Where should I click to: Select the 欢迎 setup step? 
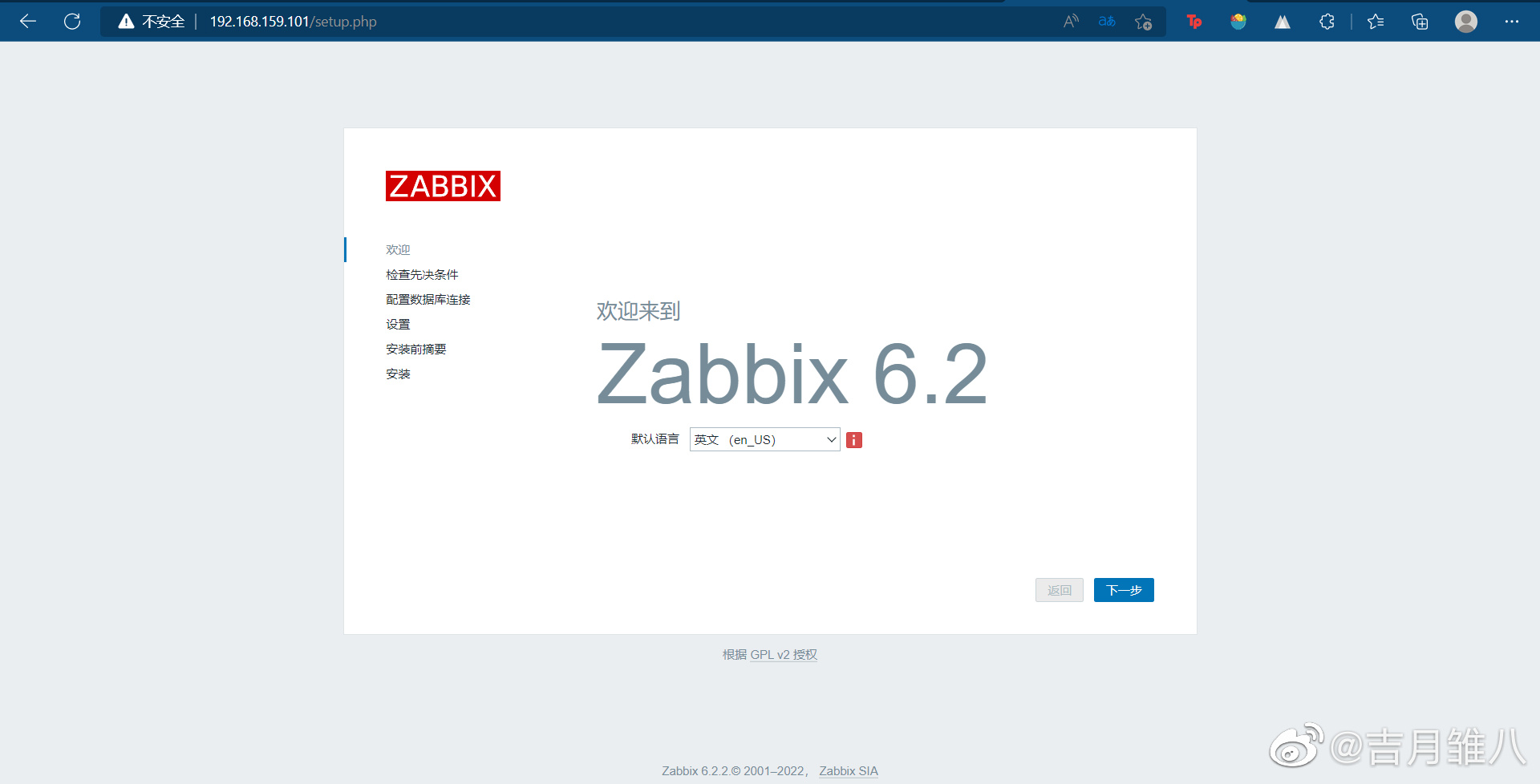pyautogui.click(x=398, y=250)
